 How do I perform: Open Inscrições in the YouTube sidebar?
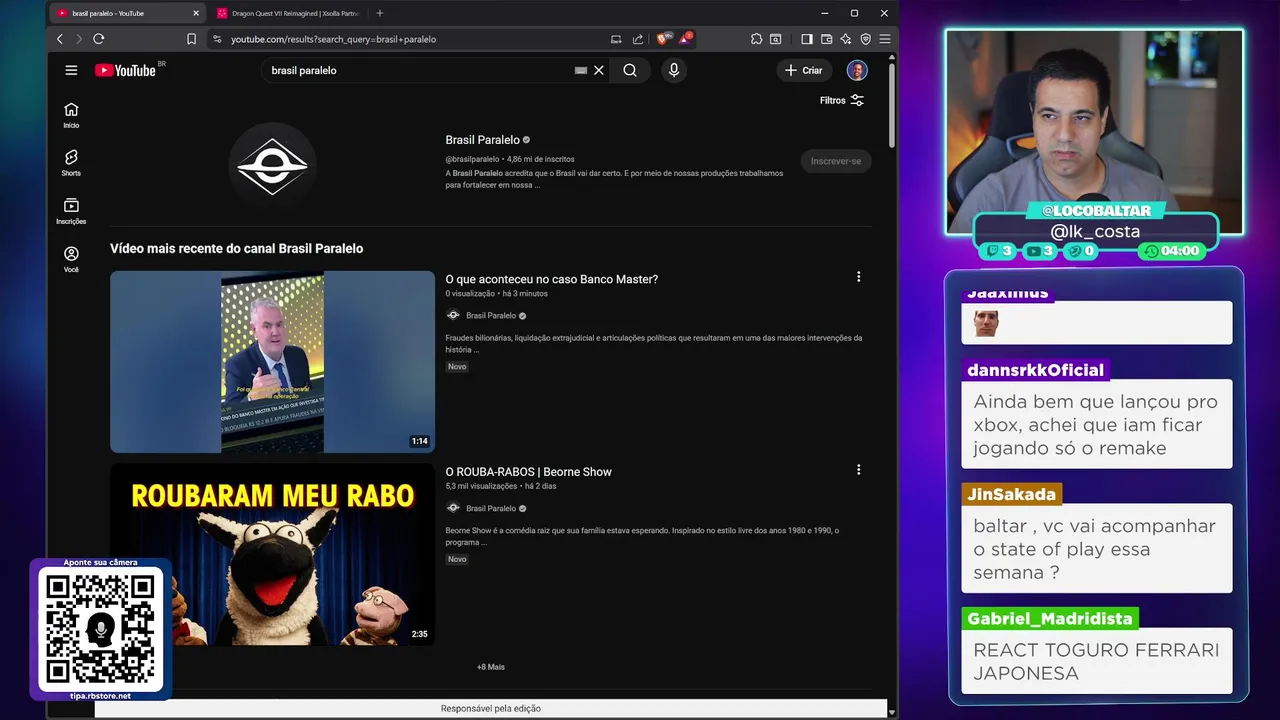click(x=71, y=211)
